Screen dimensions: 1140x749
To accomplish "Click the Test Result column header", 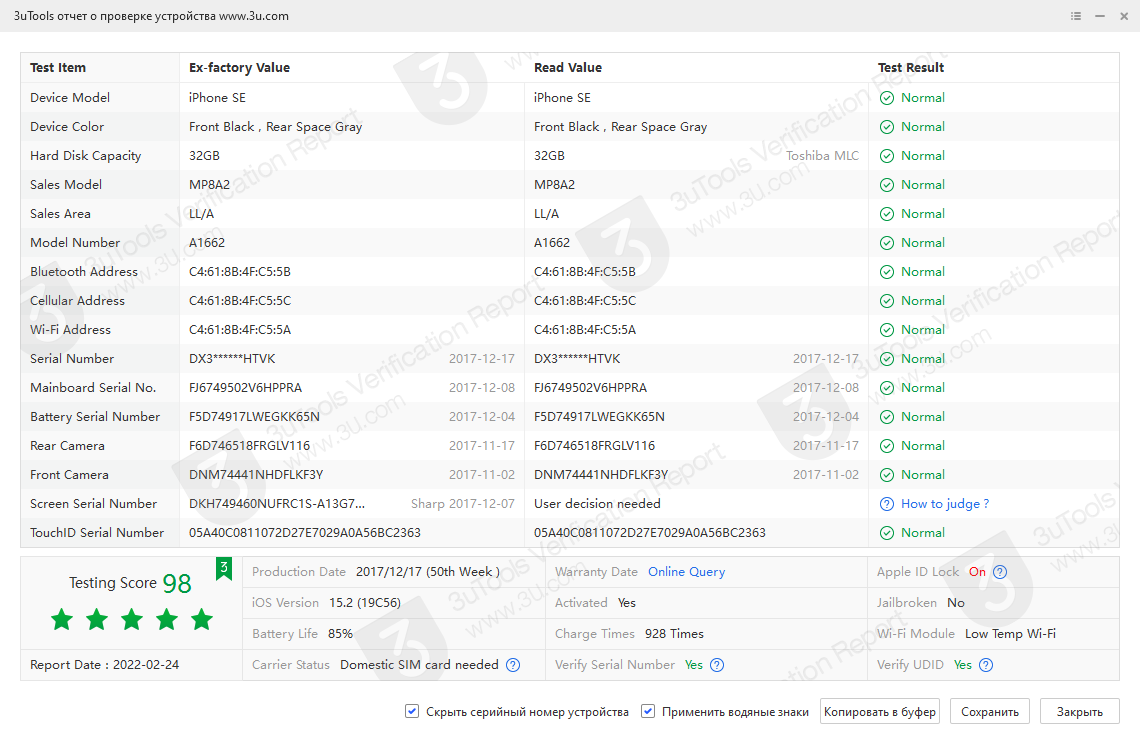I will pyautogui.click(x=911, y=68).
